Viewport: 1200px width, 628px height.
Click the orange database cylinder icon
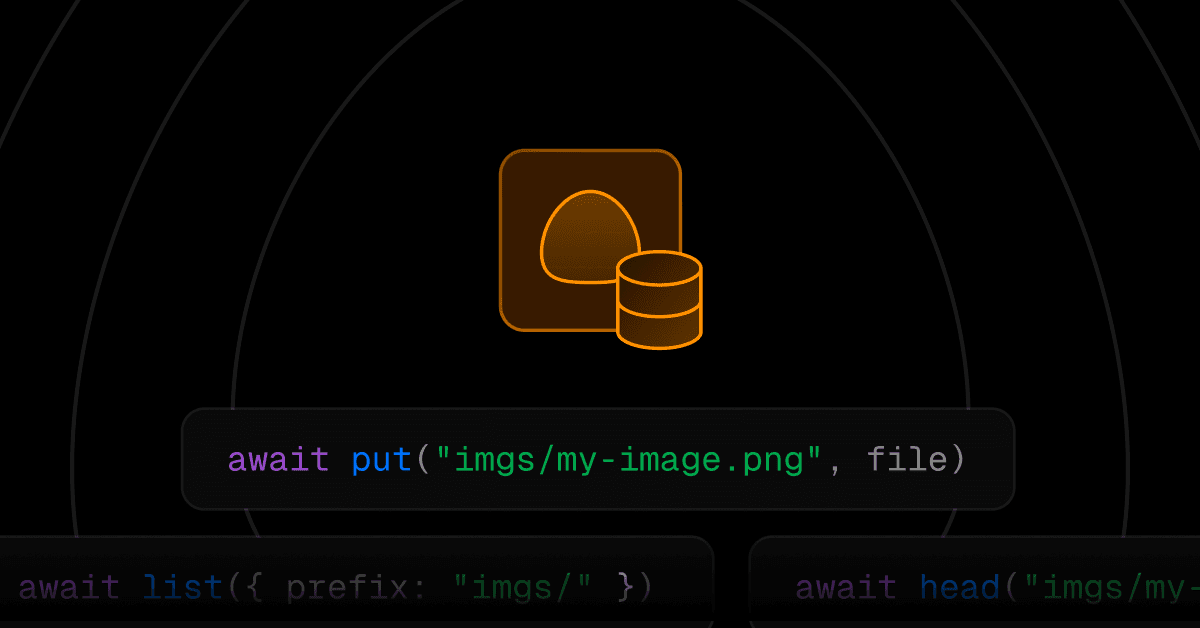pos(659,300)
